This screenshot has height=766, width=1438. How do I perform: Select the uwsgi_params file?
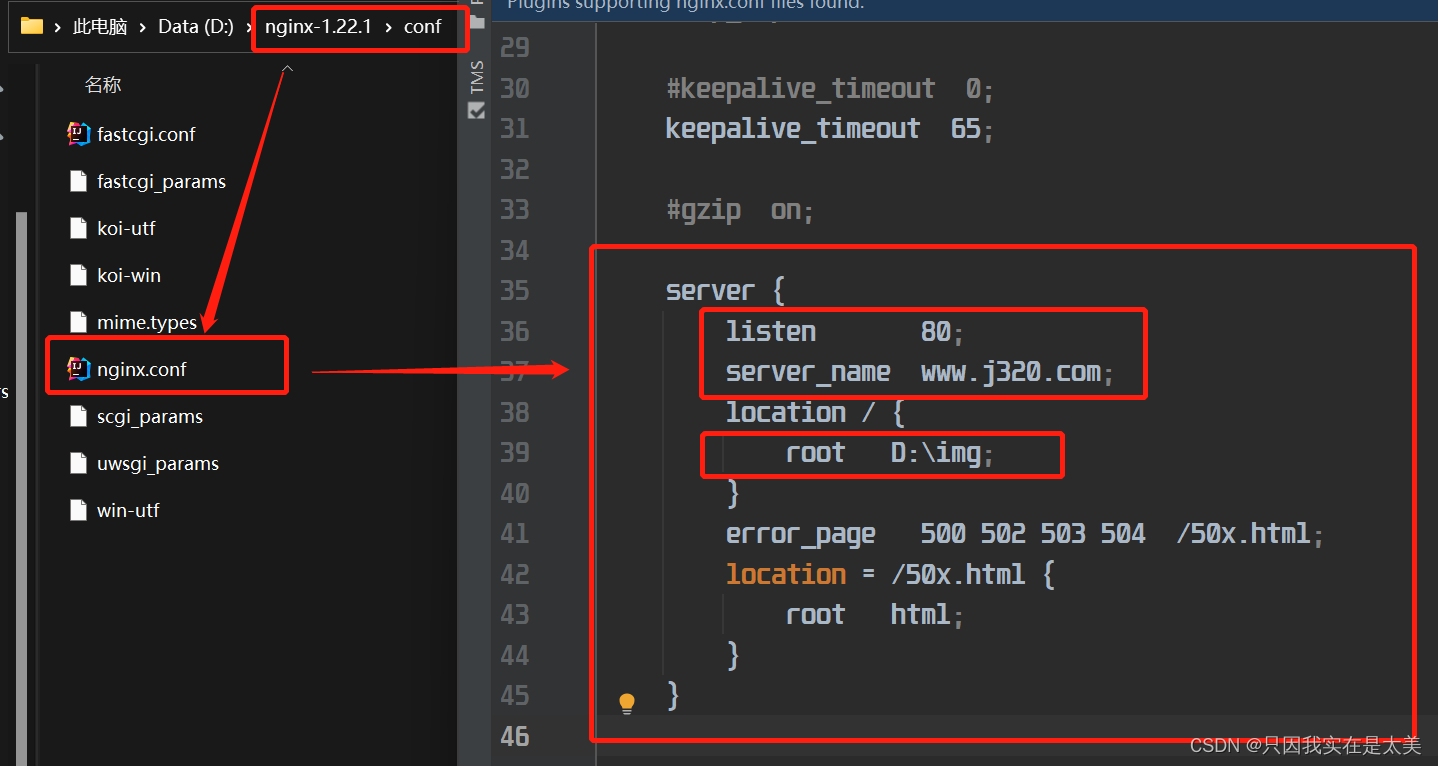click(x=158, y=463)
